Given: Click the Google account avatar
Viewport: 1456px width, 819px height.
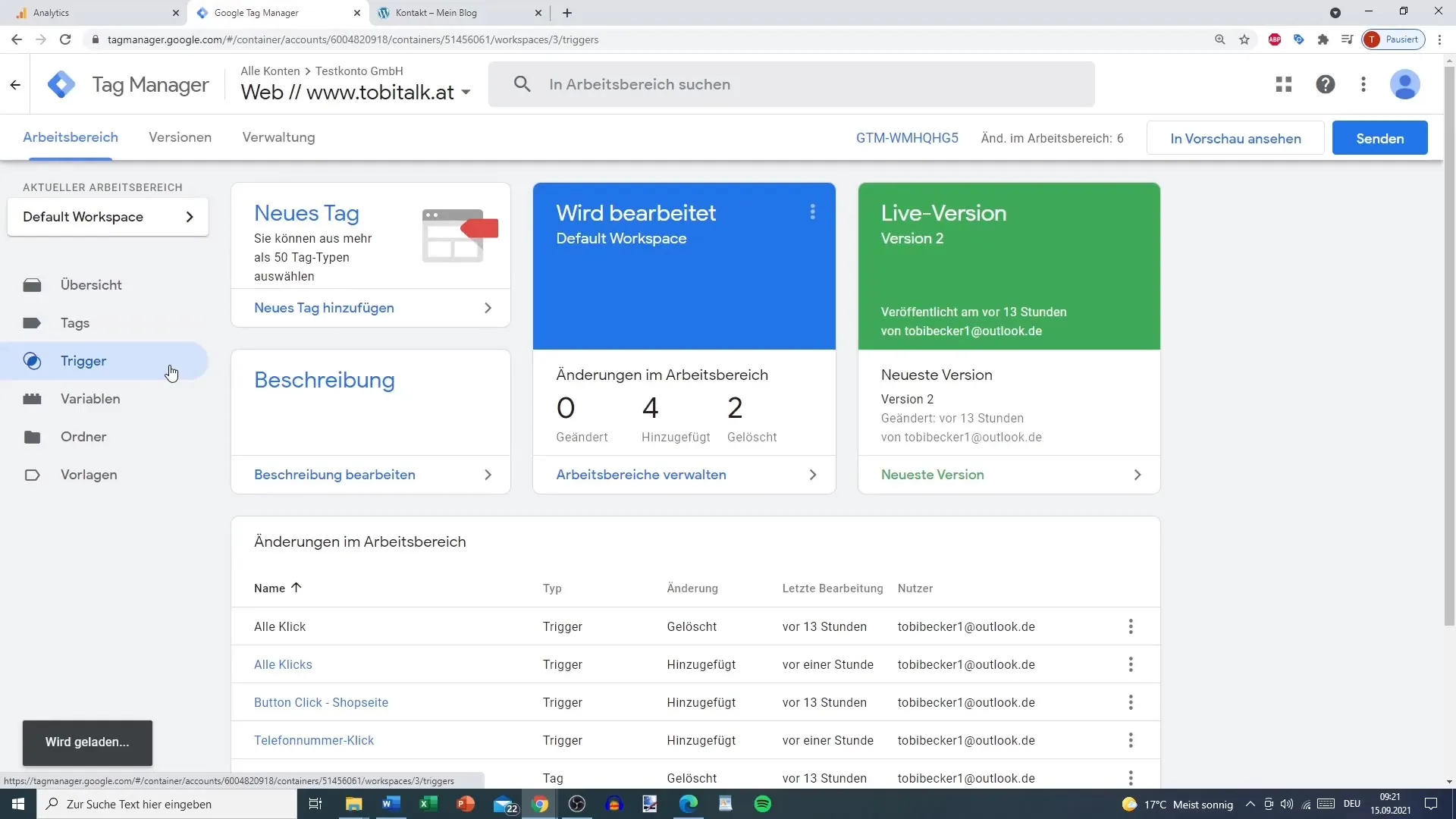Looking at the screenshot, I should [1404, 84].
